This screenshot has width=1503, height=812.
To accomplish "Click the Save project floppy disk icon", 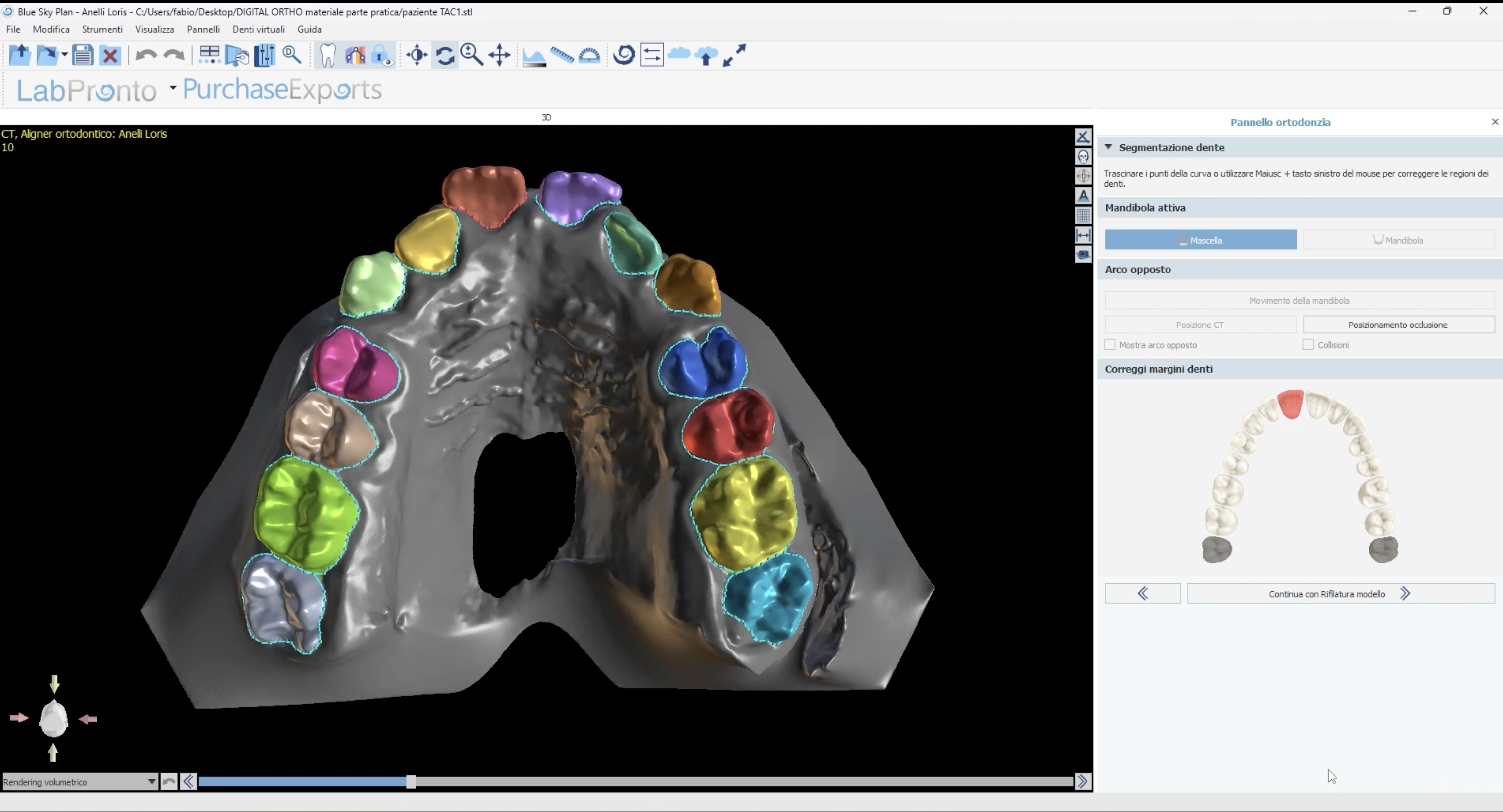I will point(83,56).
